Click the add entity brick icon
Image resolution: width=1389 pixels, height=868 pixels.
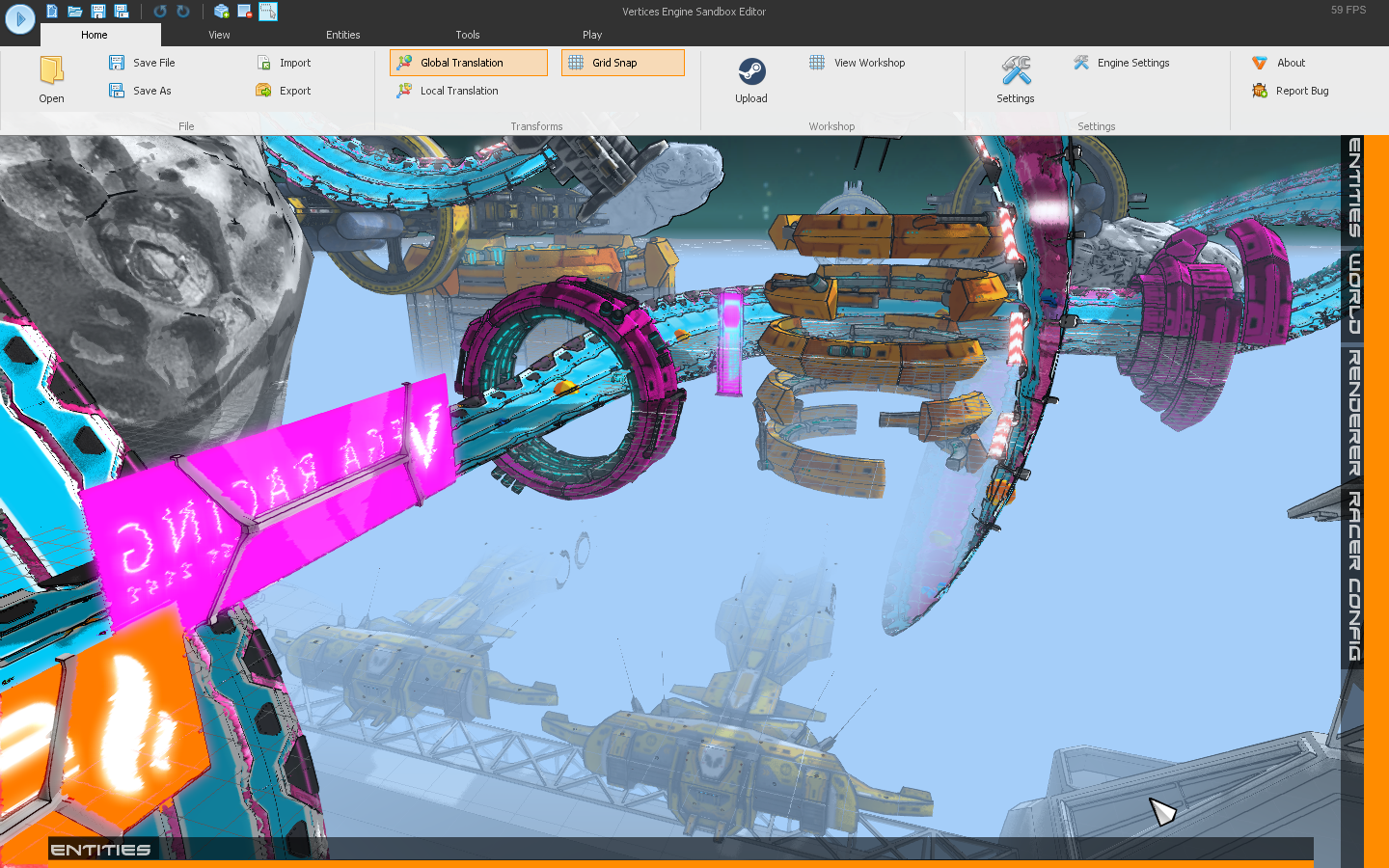coord(222,12)
